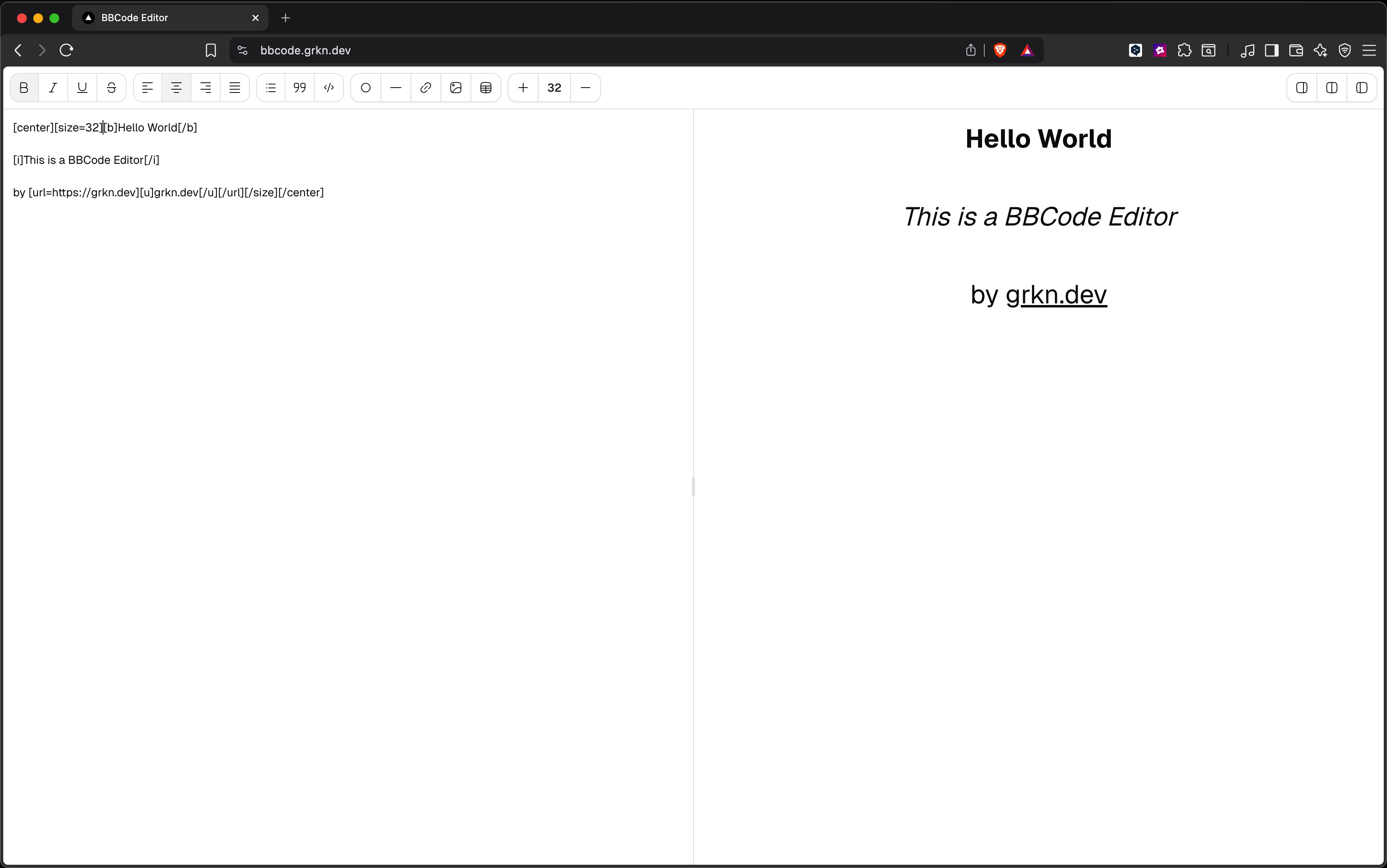The height and width of the screenshot is (868, 1387).
Task: Open the color circle picker
Action: (365, 88)
